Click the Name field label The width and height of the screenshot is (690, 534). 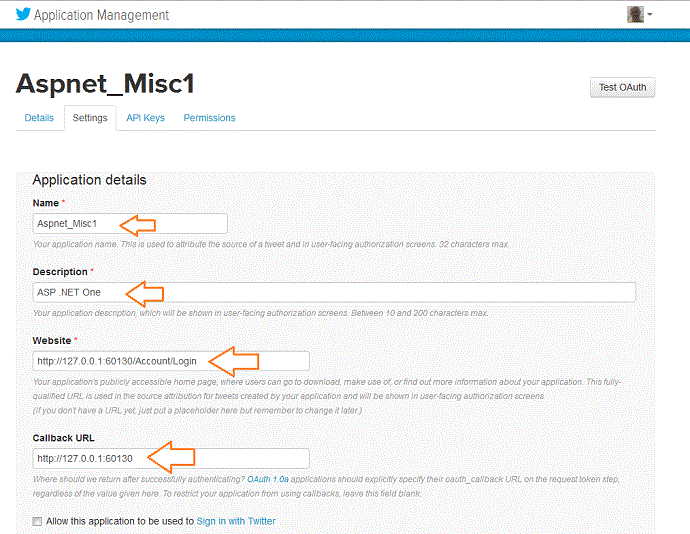coord(46,203)
